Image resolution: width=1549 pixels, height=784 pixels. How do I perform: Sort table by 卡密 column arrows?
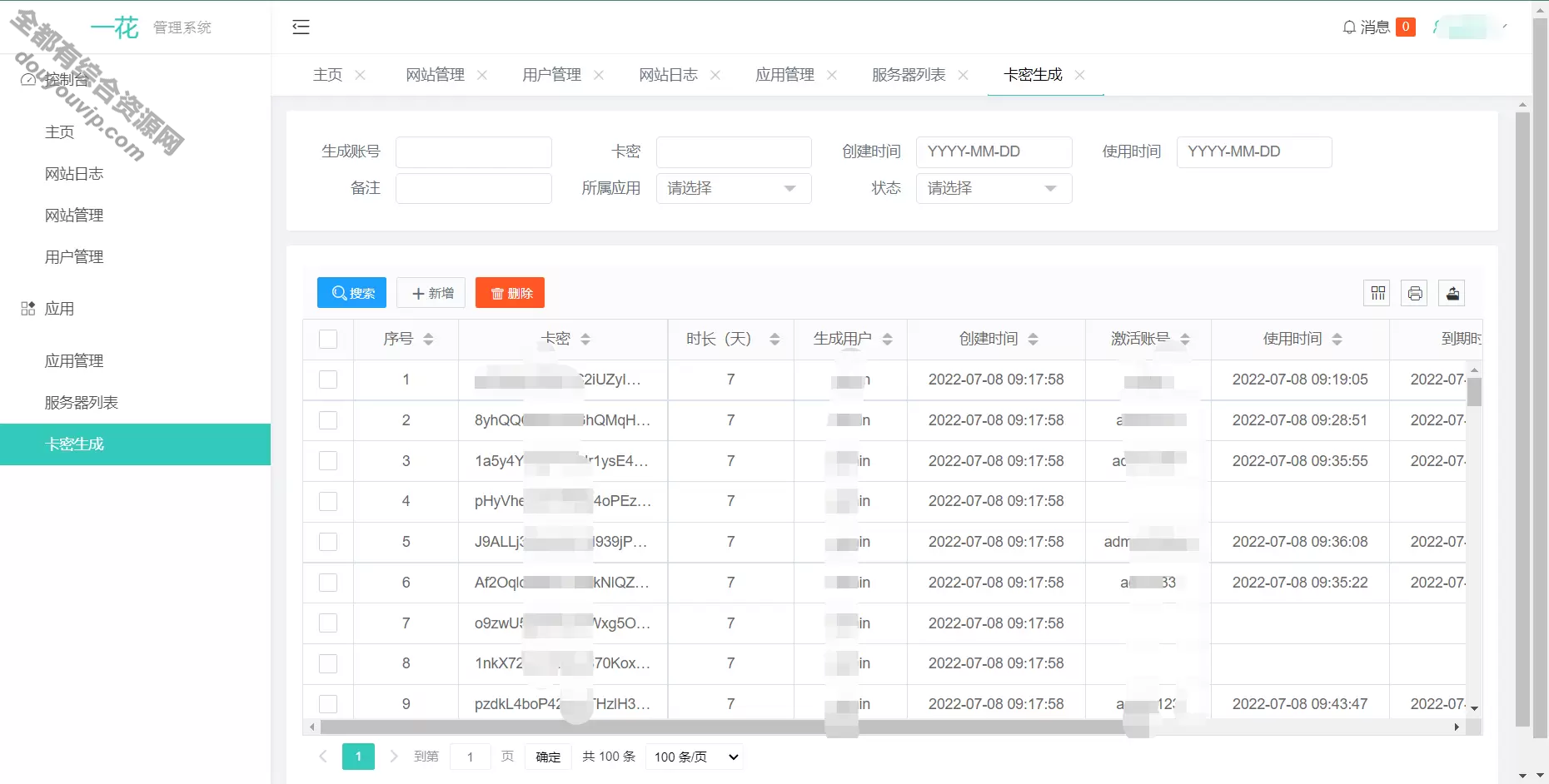585,339
